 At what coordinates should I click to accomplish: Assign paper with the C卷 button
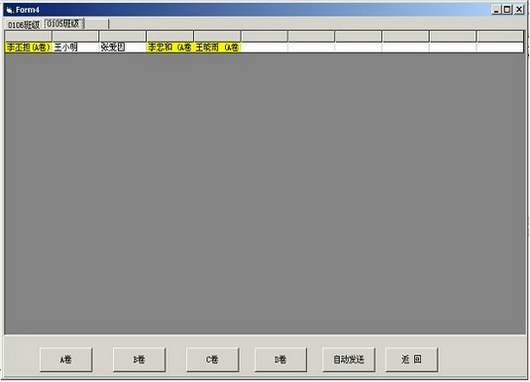212,360
